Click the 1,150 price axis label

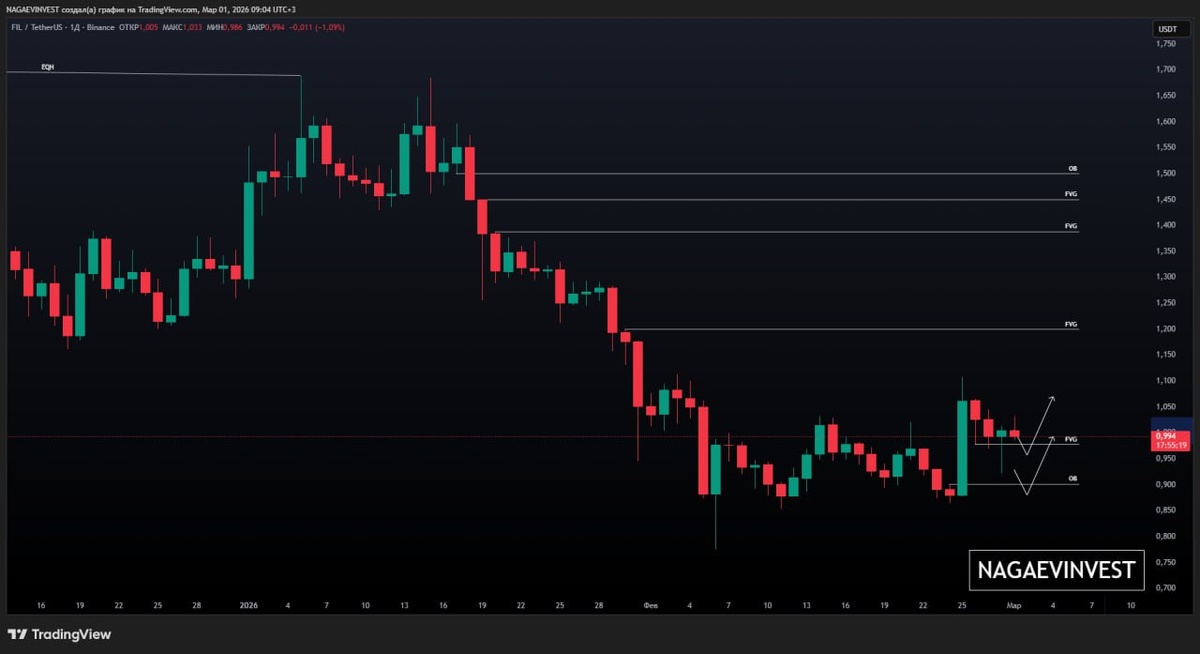pos(1166,355)
